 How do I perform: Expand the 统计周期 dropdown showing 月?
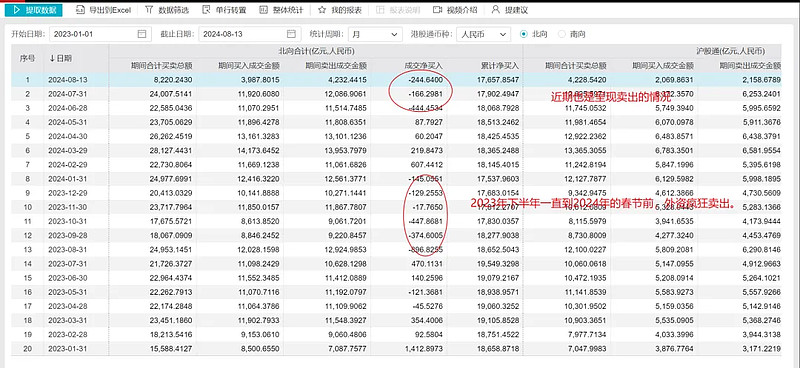[375, 34]
